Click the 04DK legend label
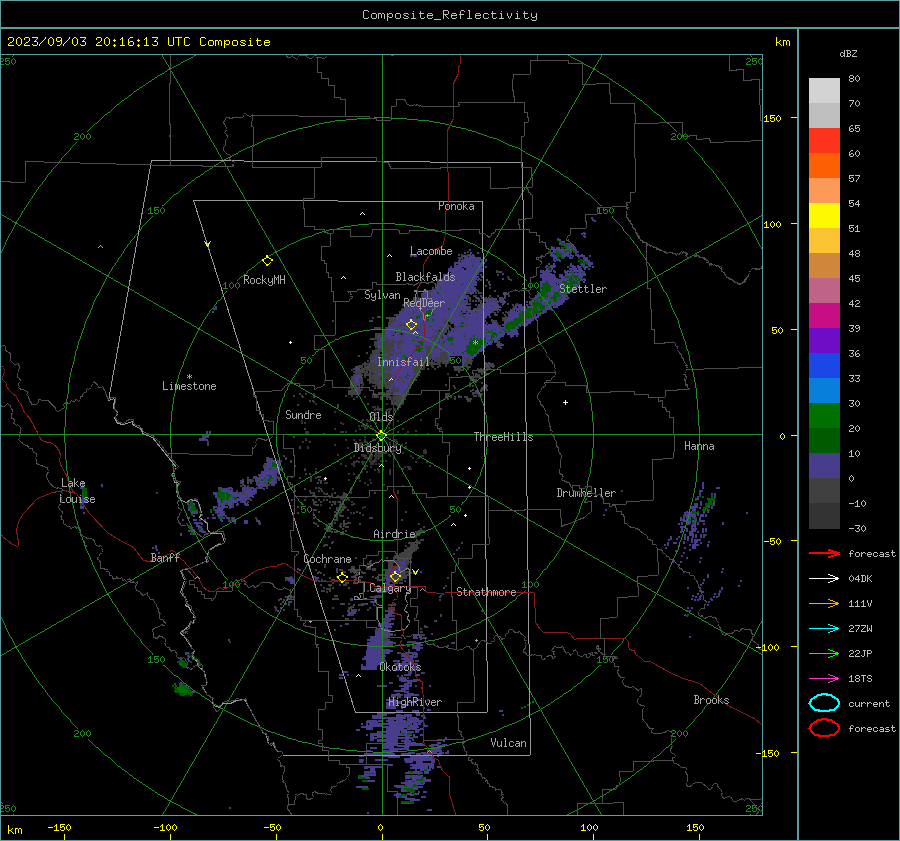Image resolution: width=900 pixels, height=841 pixels. coord(860,579)
